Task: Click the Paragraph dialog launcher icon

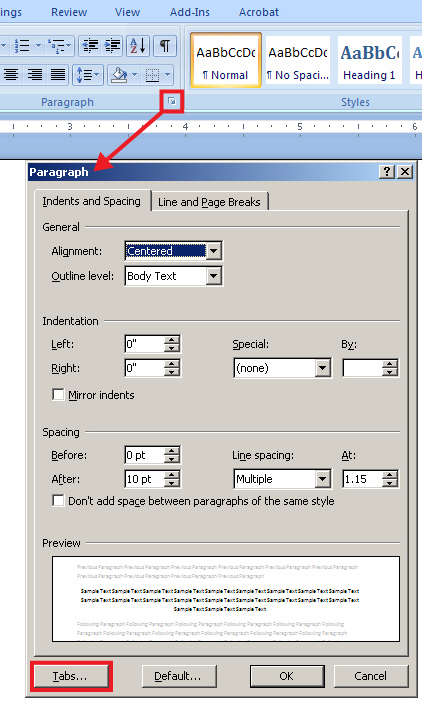Action: click(x=172, y=102)
